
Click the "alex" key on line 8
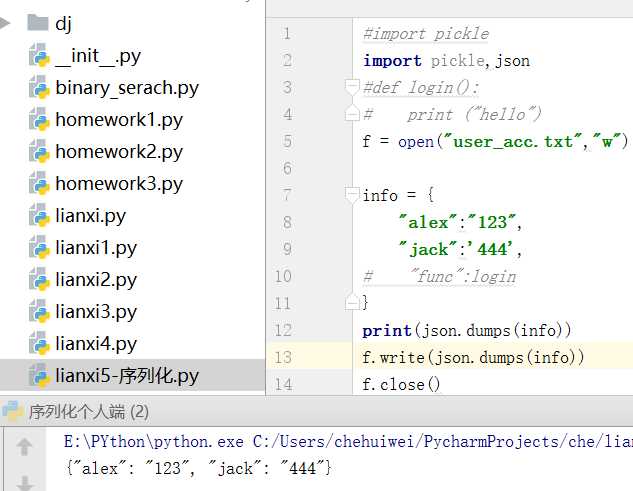428,222
